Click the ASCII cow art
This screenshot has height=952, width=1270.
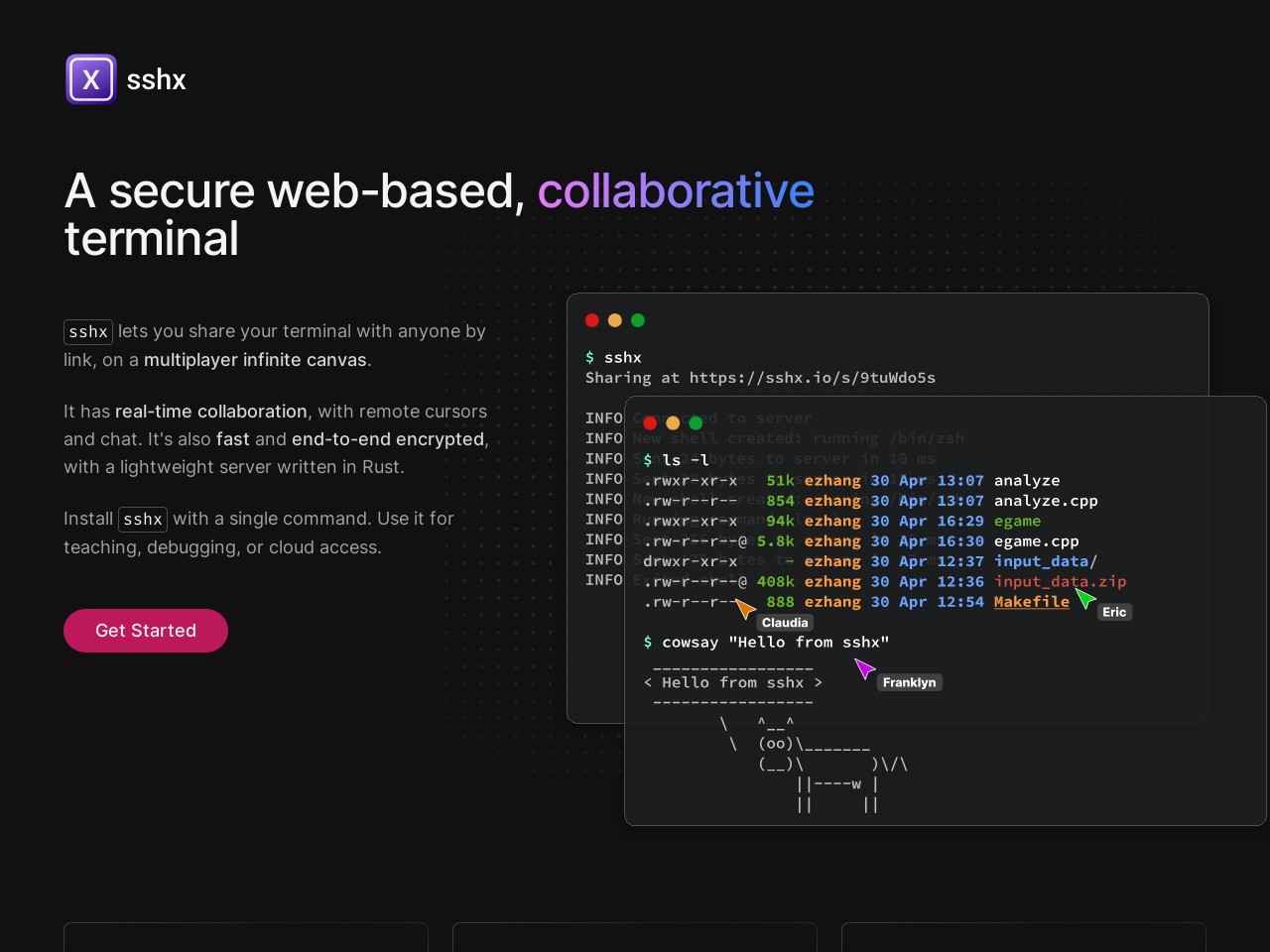tap(814, 764)
